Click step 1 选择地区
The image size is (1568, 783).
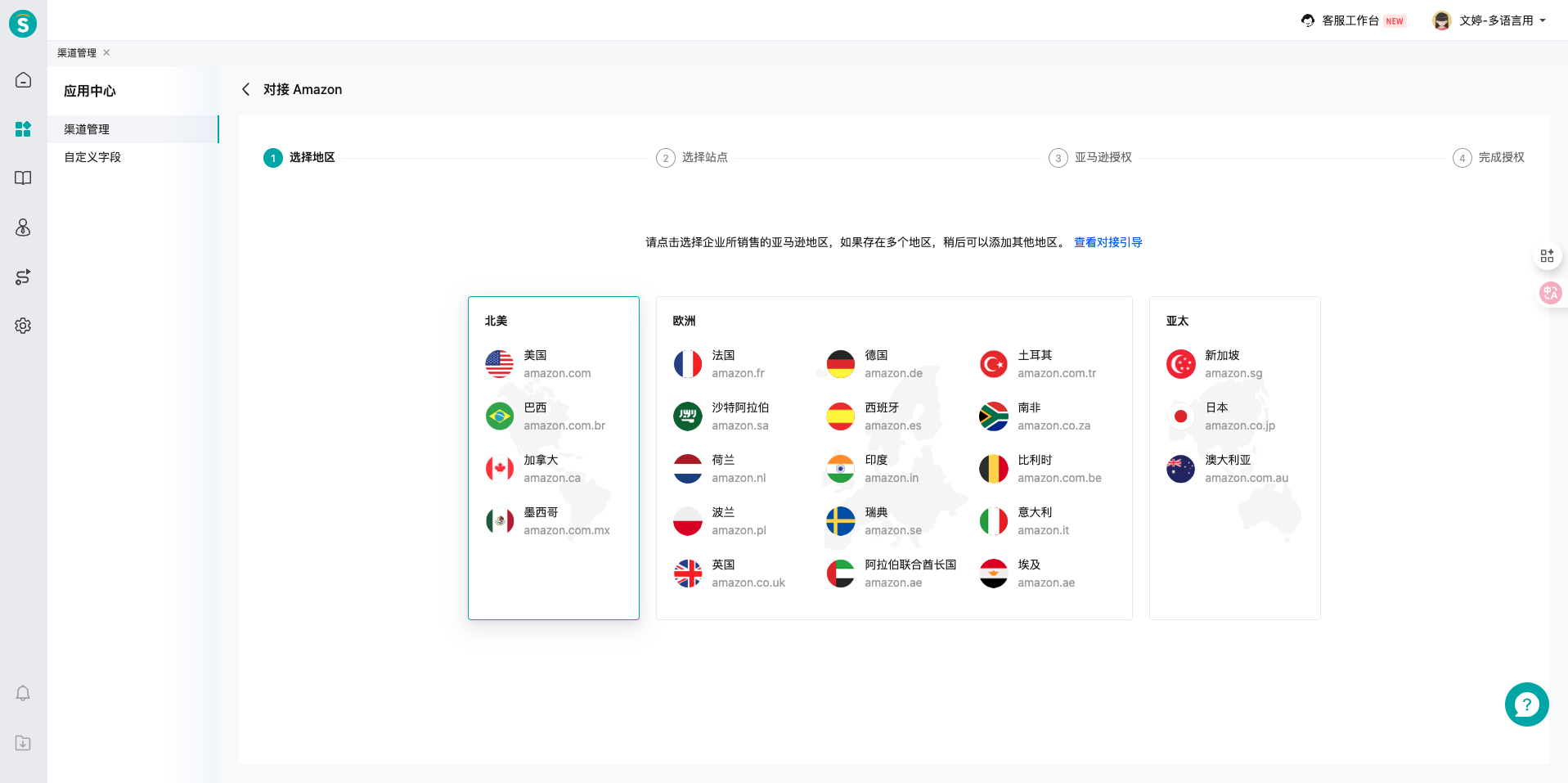[299, 157]
